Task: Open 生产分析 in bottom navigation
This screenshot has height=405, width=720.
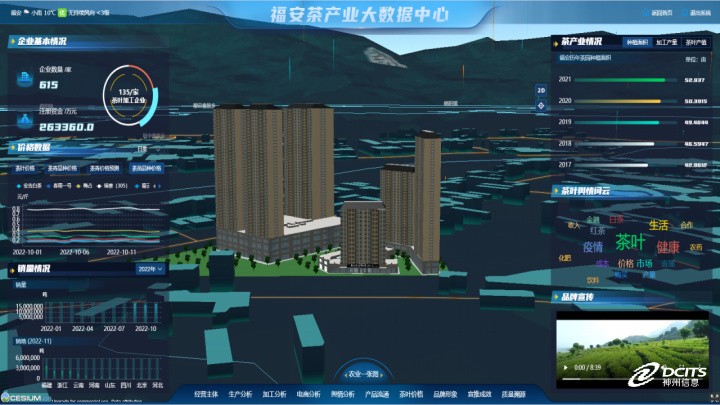Action: (241, 395)
